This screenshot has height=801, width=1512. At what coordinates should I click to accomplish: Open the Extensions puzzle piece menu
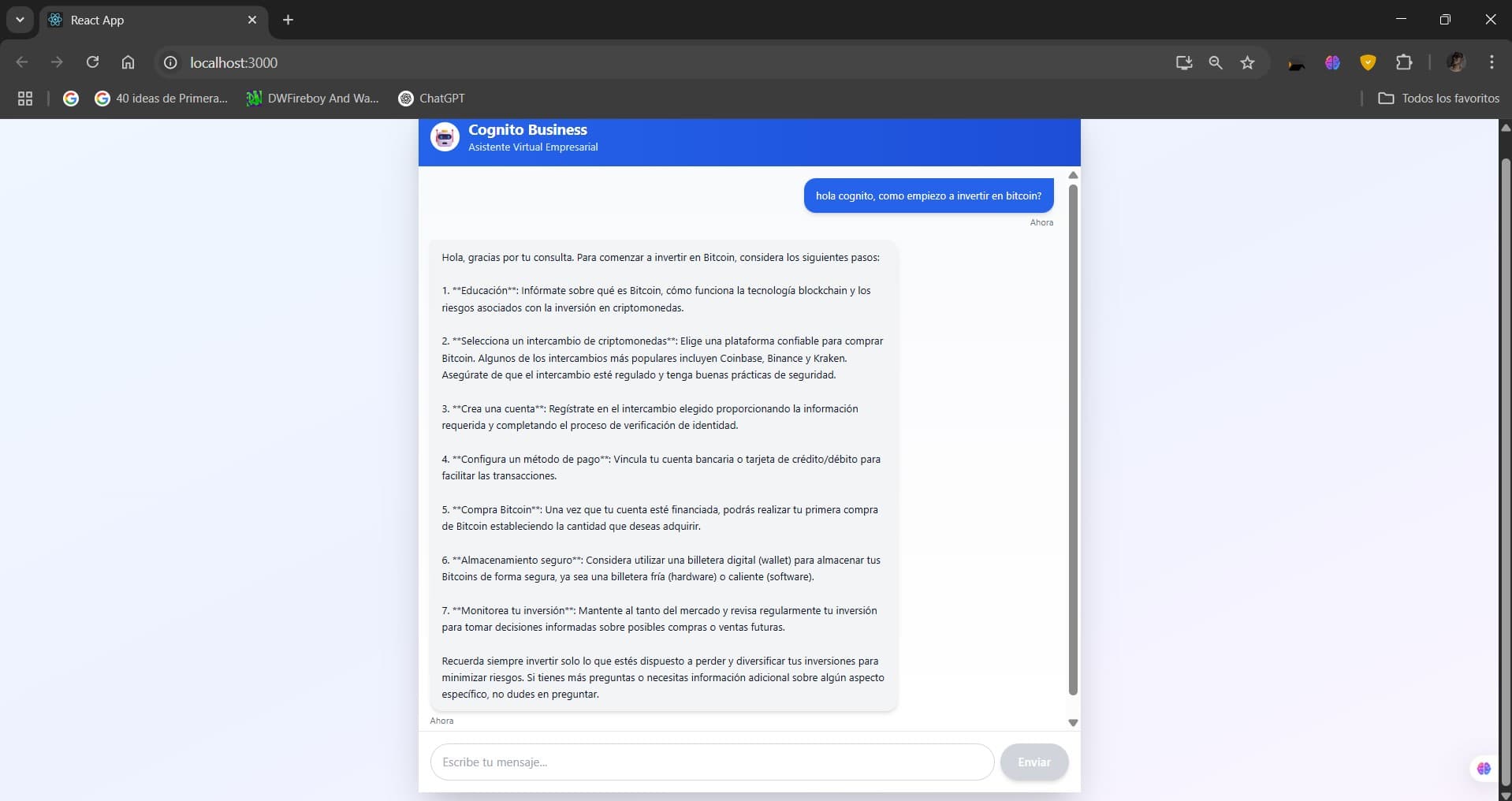1404,62
